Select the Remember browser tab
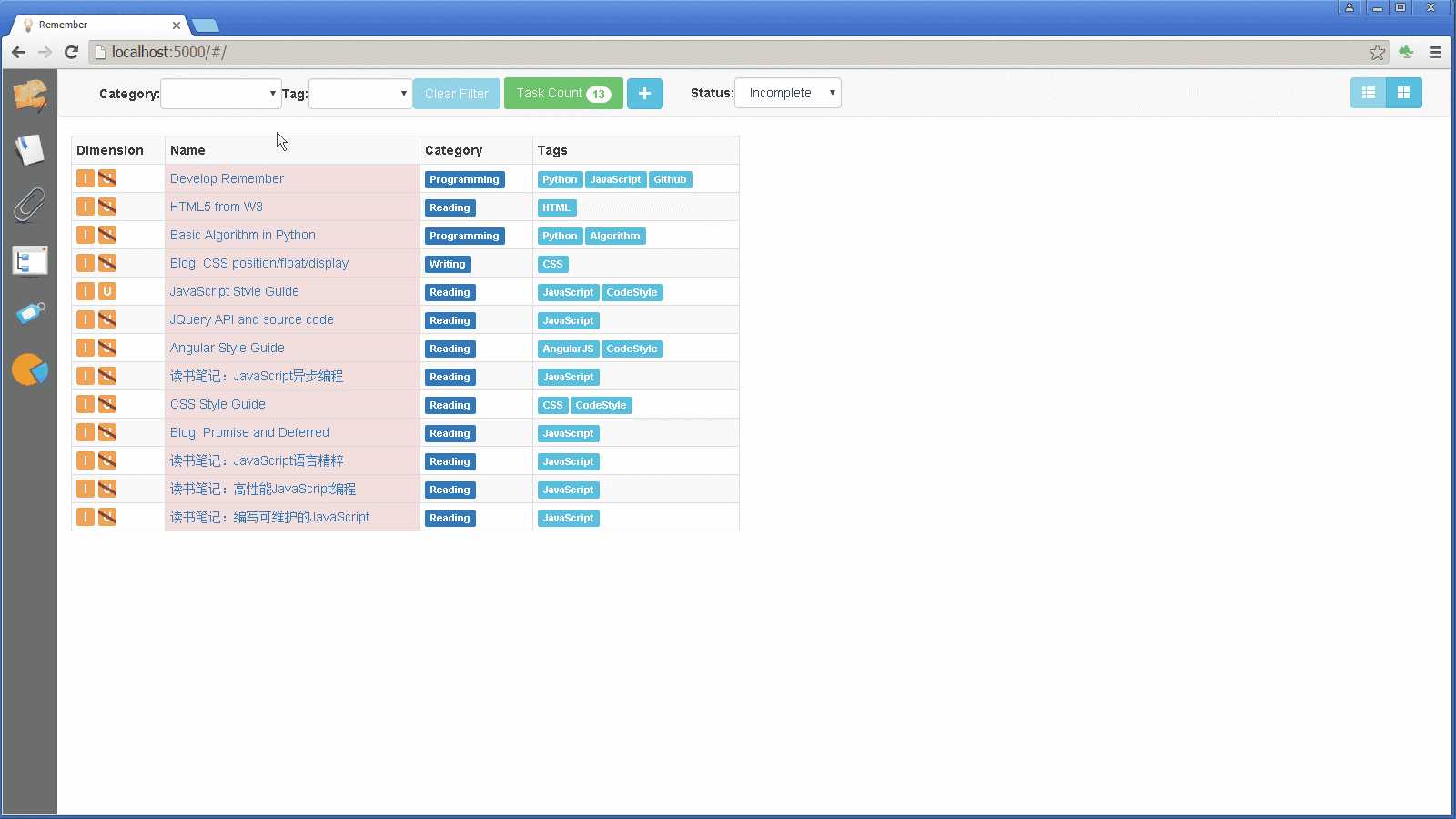The image size is (1456, 819). [100, 25]
